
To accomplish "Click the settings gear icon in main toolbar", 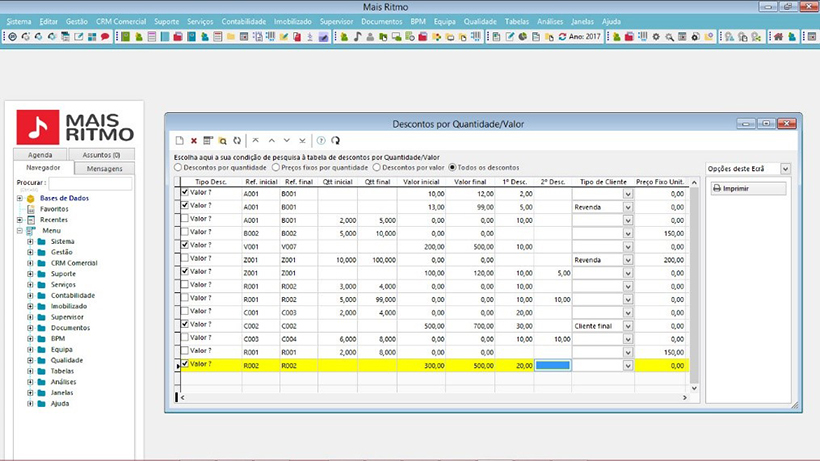I will tap(656, 37).
